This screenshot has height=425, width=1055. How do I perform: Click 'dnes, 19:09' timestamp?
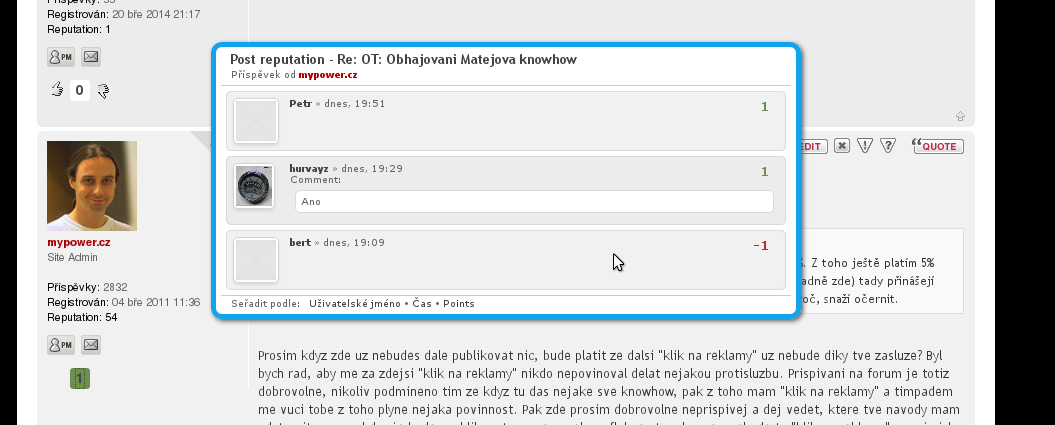[354, 242]
